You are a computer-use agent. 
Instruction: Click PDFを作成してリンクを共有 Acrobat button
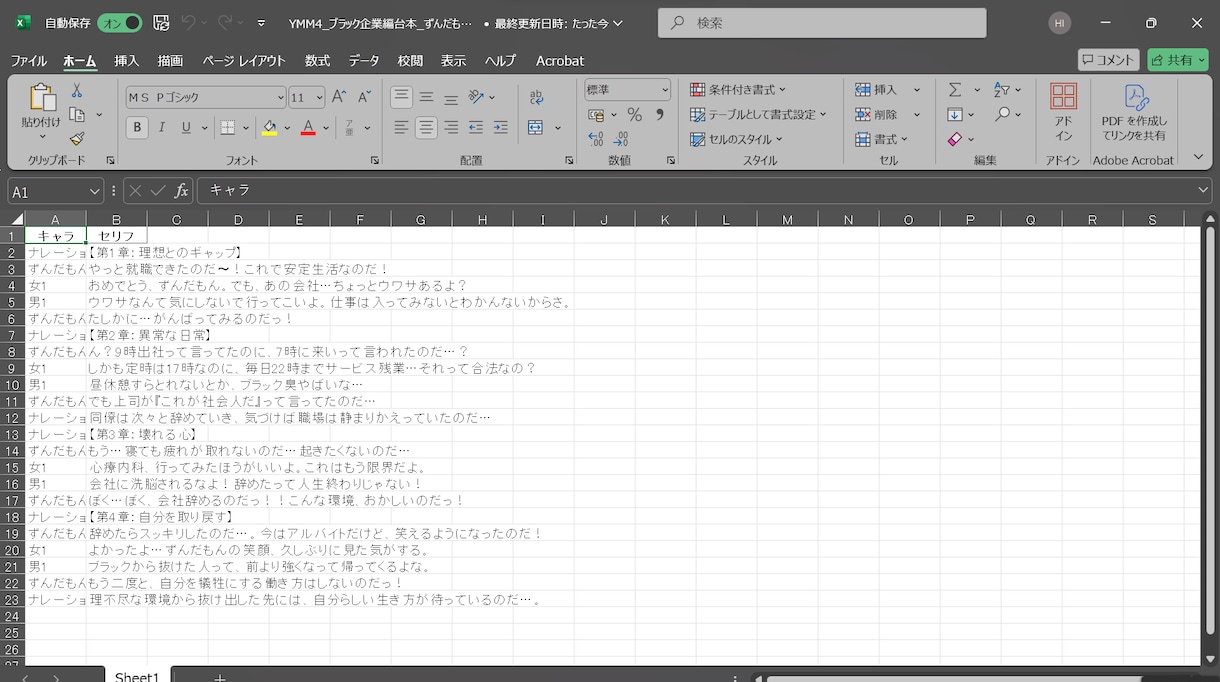pos(1134,112)
